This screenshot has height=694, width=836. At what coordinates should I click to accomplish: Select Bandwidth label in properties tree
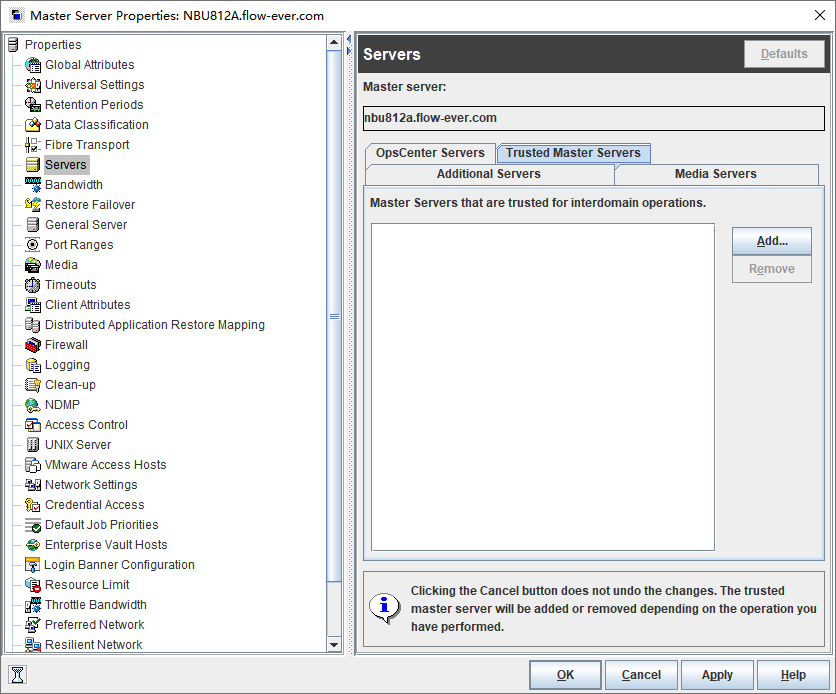(74, 185)
